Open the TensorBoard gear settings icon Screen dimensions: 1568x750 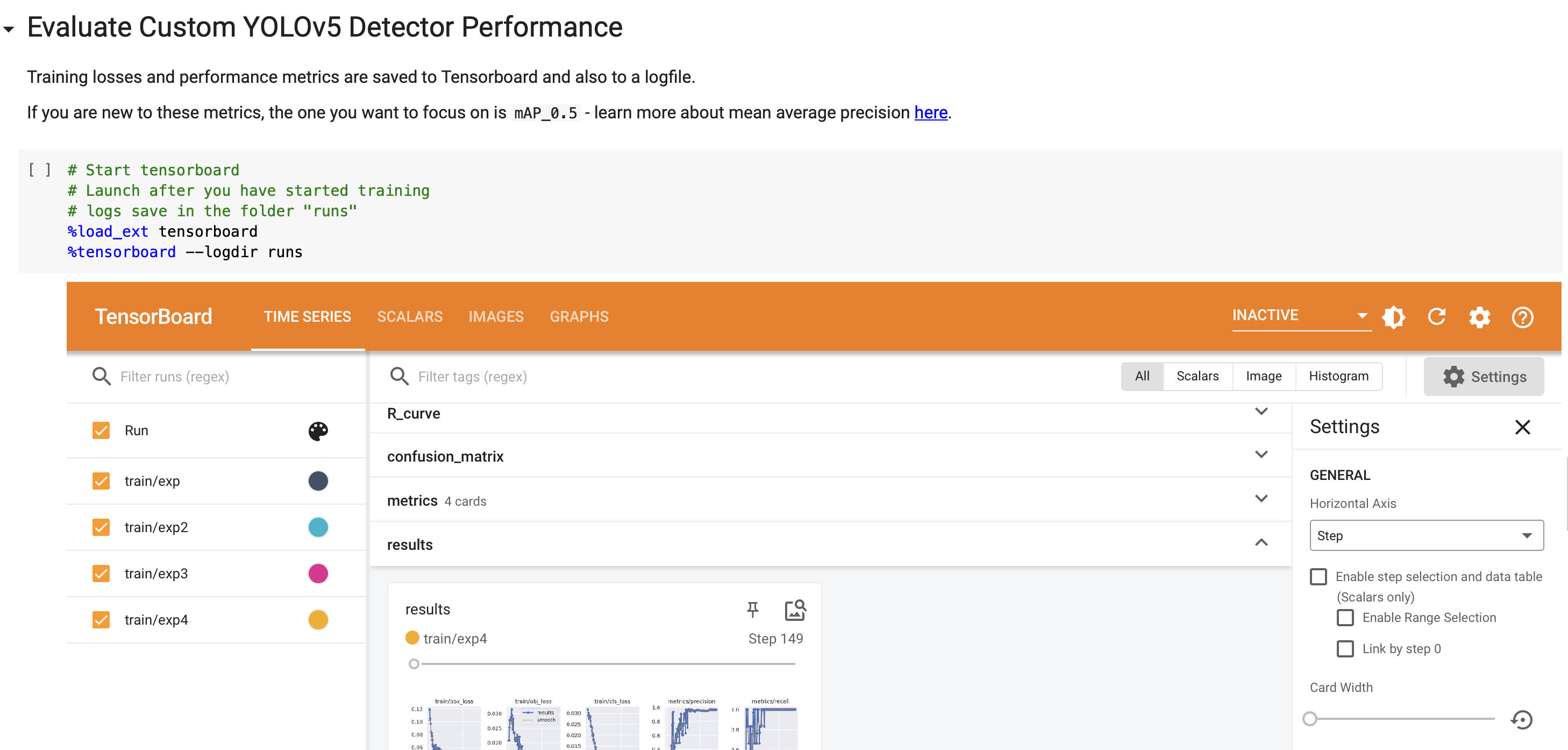tap(1480, 317)
